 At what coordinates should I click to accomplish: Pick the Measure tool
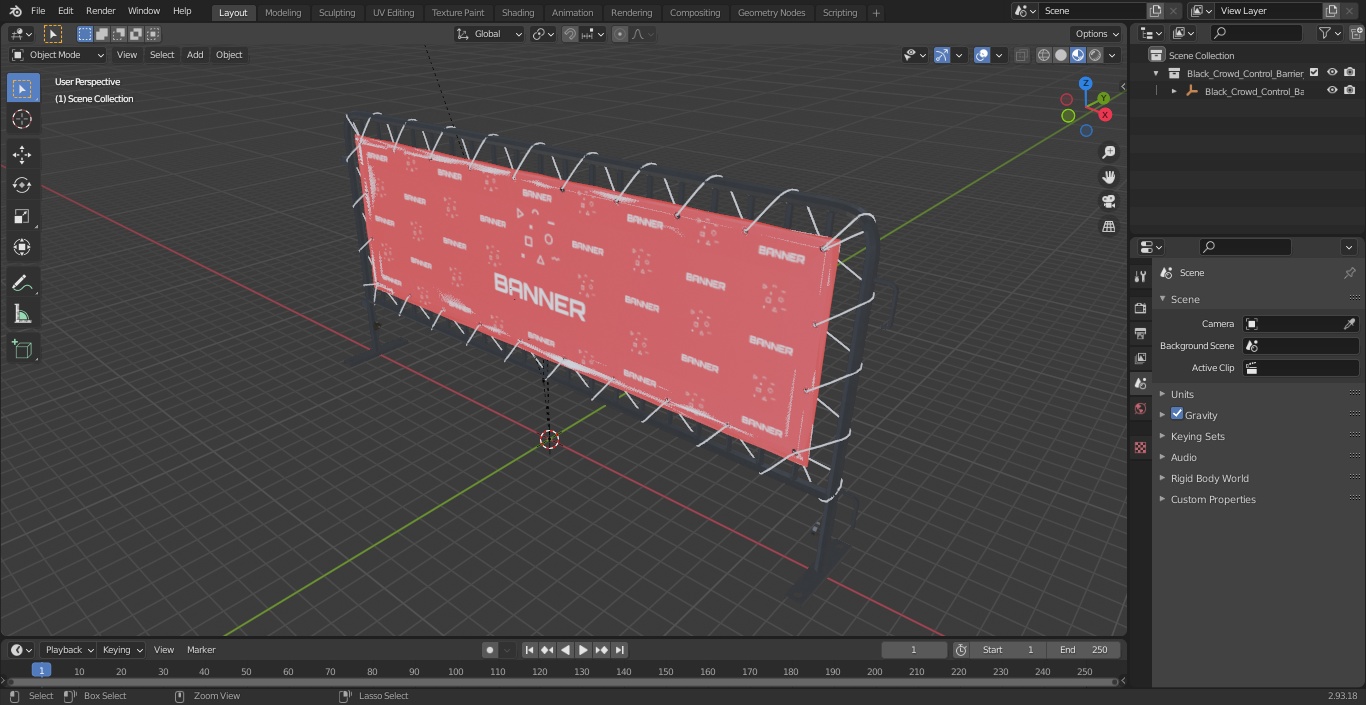pos(22,315)
